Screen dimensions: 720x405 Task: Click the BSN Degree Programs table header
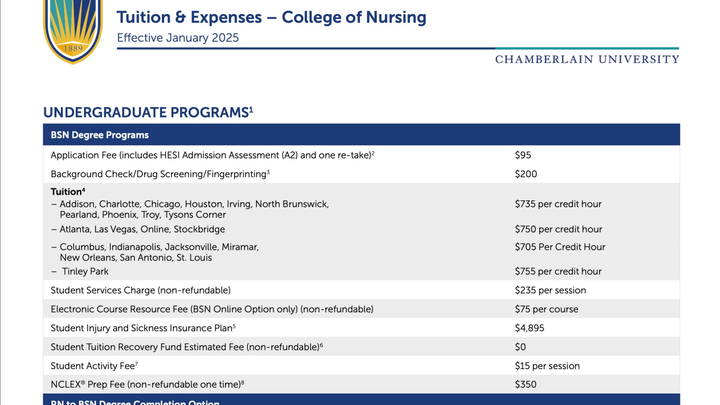point(100,134)
